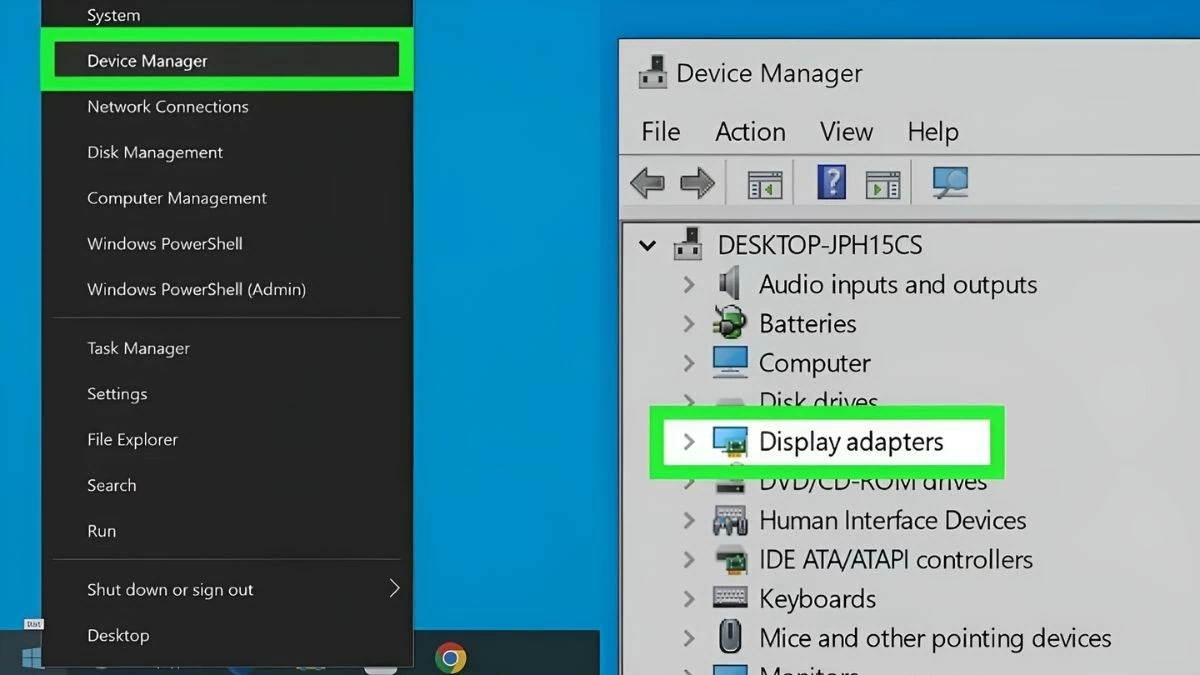Image resolution: width=1200 pixels, height=675 pixels.
Task: Open the Action menu
Action: tap(750, 132)
